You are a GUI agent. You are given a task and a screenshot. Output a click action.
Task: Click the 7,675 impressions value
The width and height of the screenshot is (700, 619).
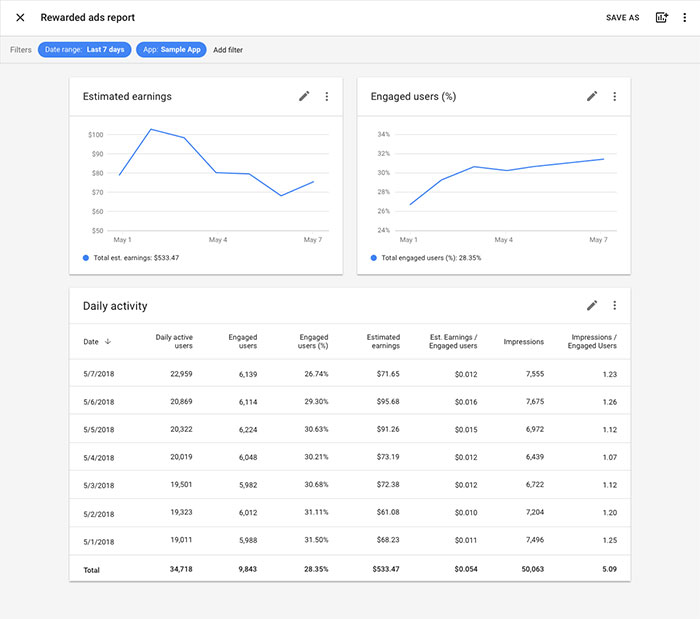click(x=535, y=402)
